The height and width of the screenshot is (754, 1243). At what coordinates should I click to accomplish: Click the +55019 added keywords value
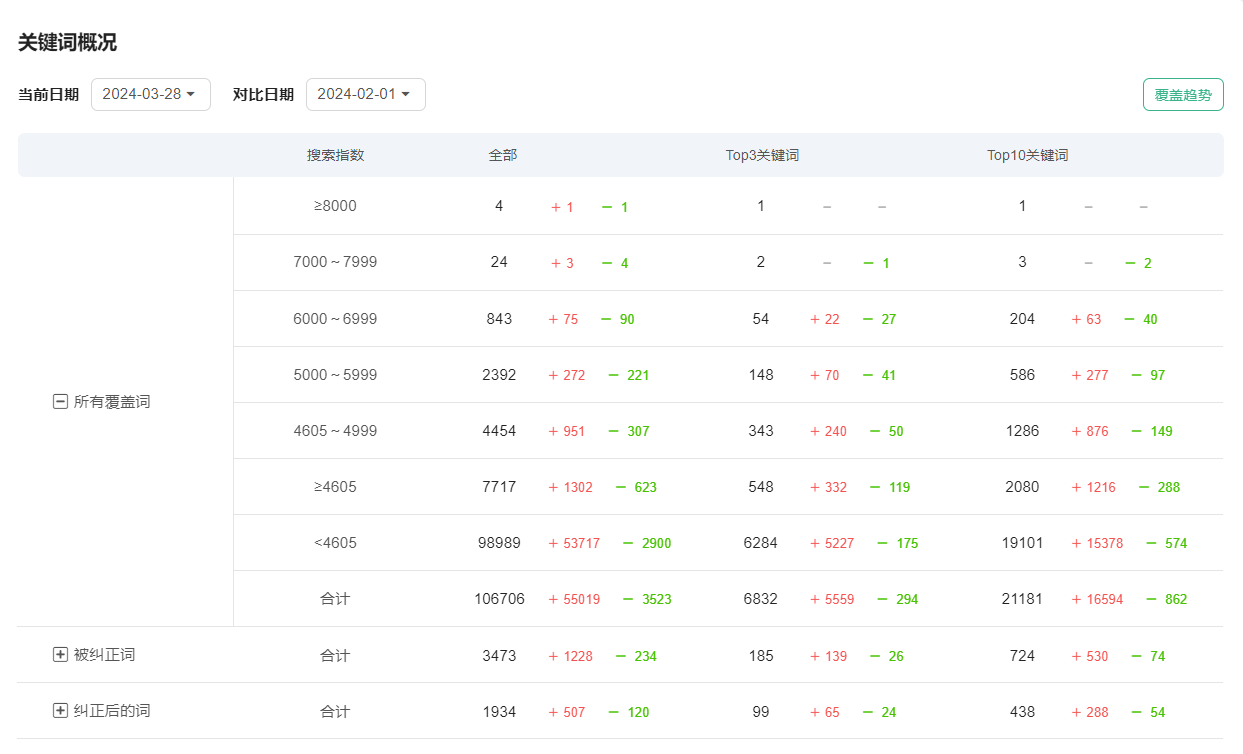click(574, 600)
